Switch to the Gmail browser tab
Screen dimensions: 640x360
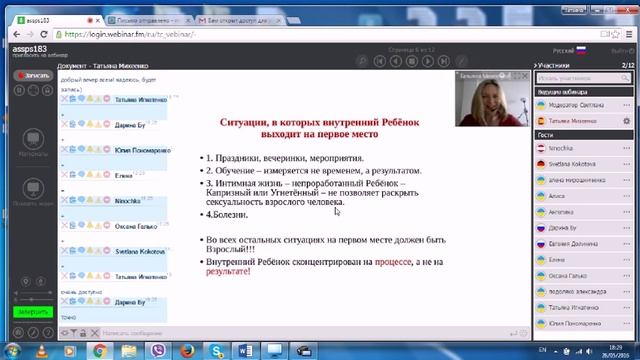pos(239,20)
